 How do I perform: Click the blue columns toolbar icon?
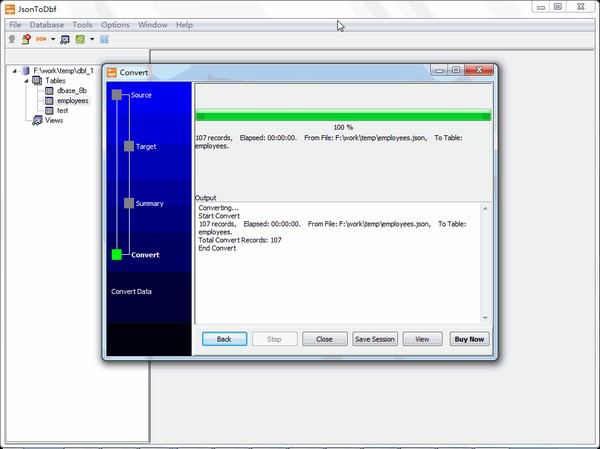[x=104, y=39]
